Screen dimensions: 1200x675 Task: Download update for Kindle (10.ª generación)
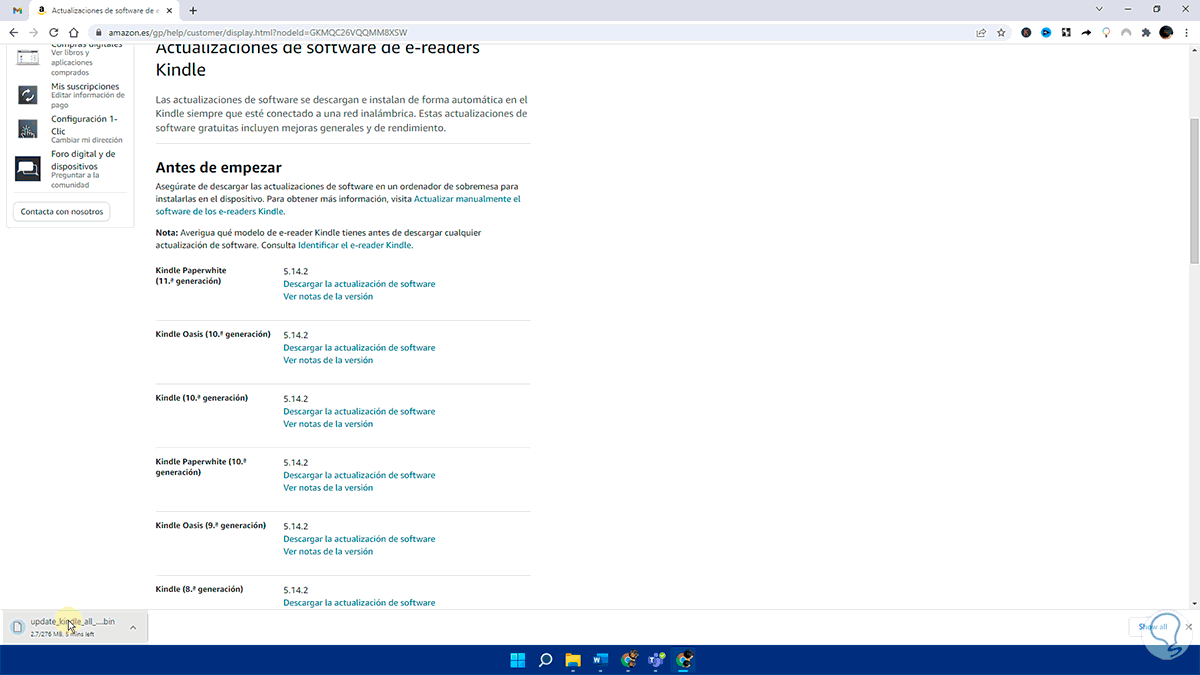point(359,412)
